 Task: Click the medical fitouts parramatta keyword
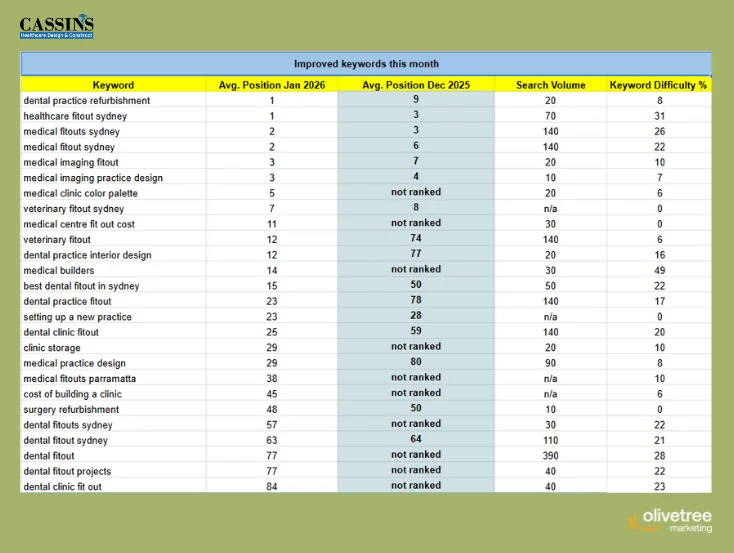(x=80, y=378)
